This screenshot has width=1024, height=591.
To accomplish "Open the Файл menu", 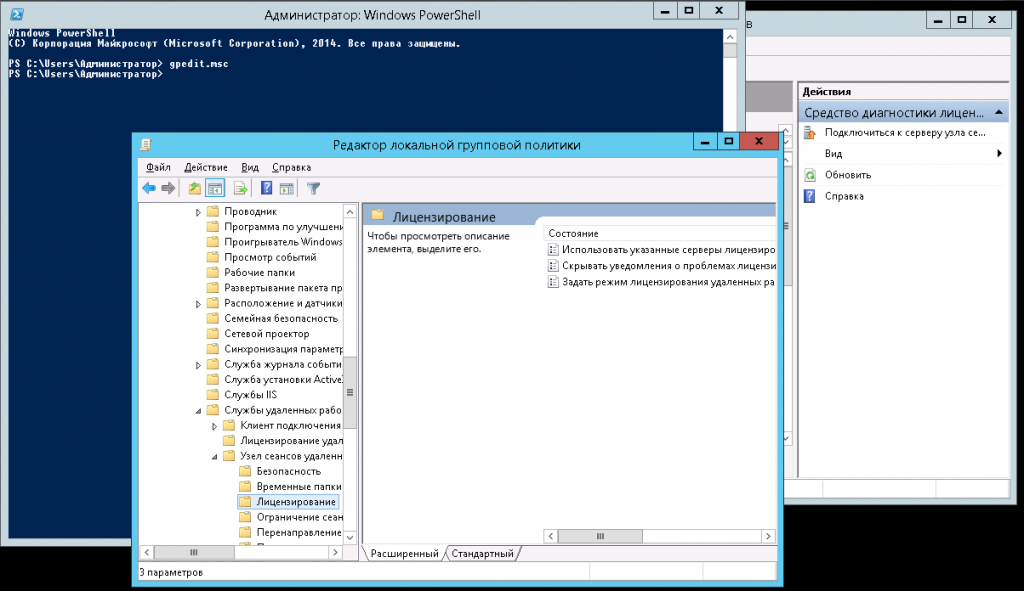I will click(x=157, y=167).
